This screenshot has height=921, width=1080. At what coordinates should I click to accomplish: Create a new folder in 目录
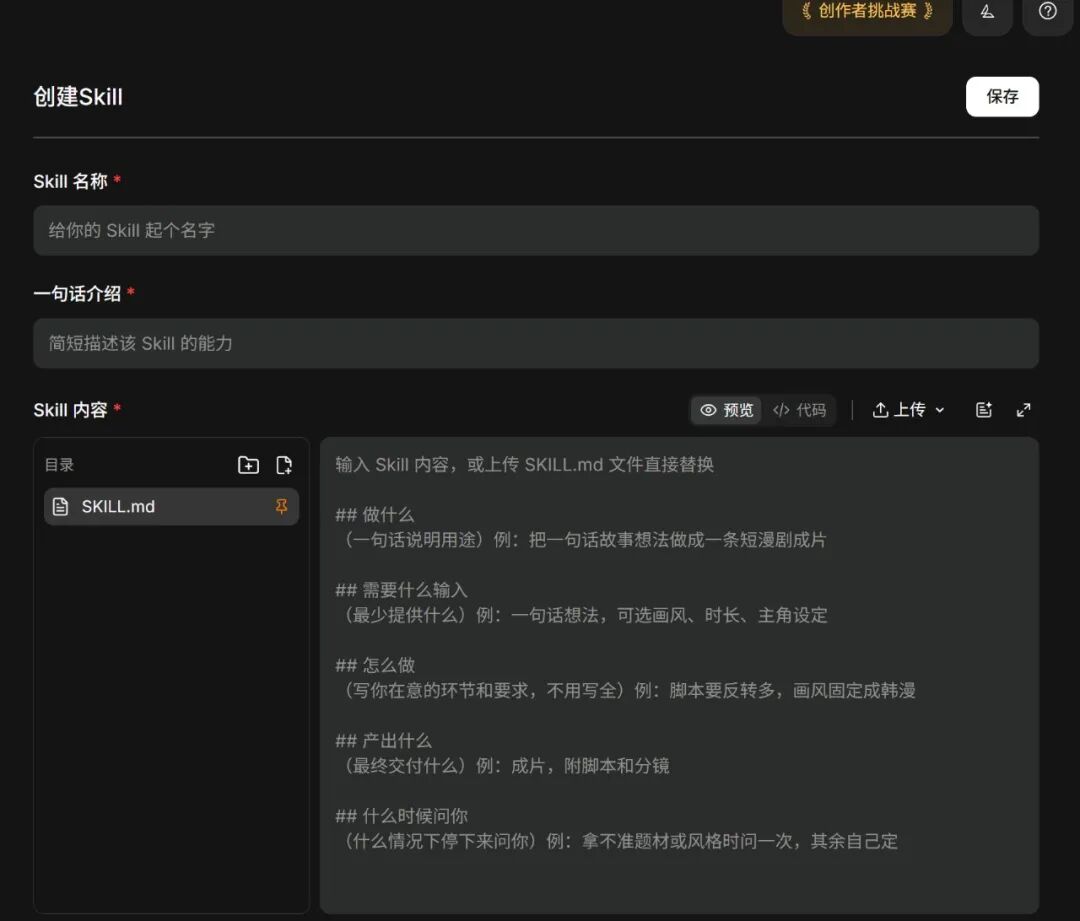point(248,465)
